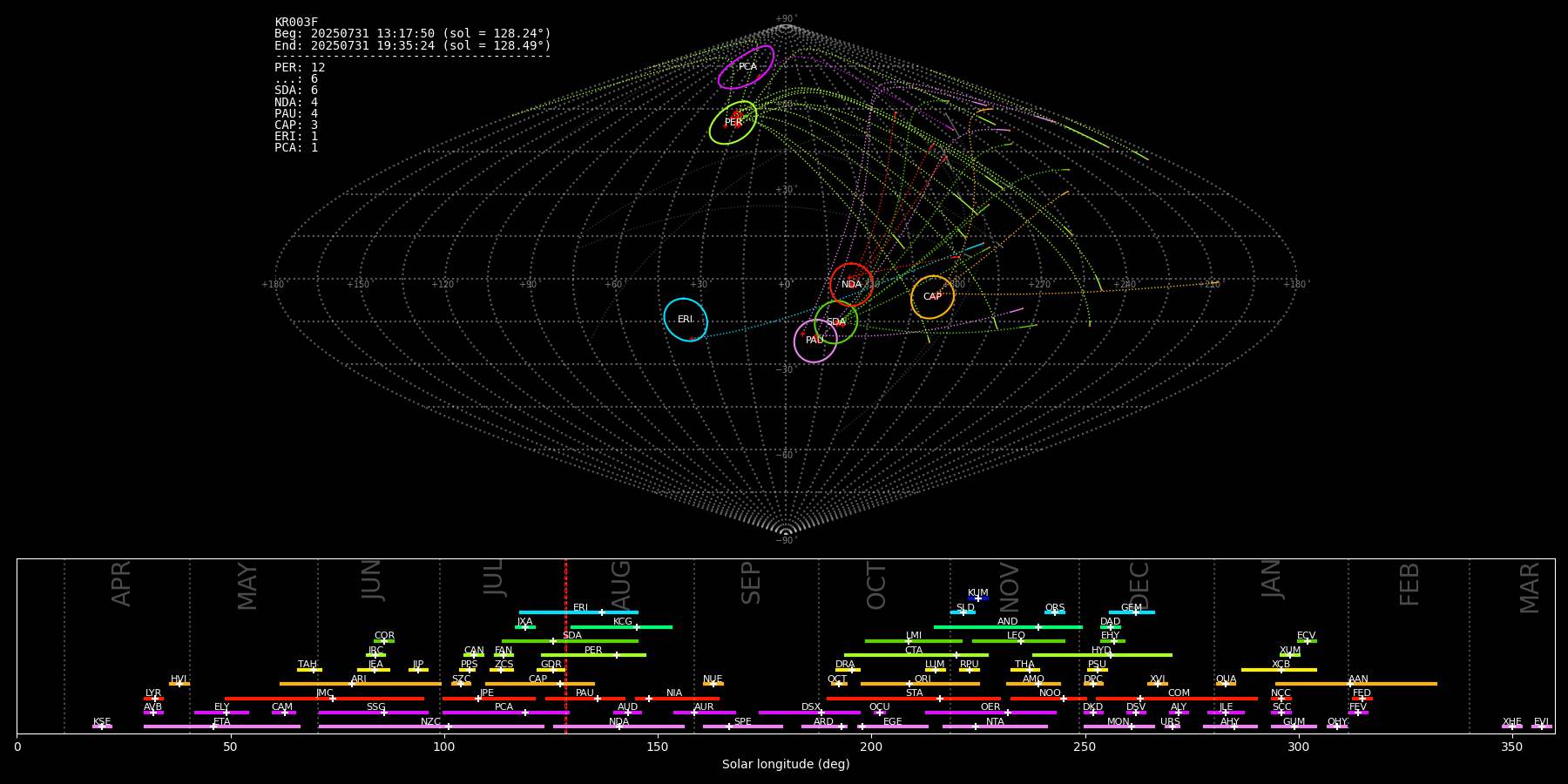Viewport: 1568px width, 784px height.
Task: Select the NOV month label
Action: coord(1009,588)
